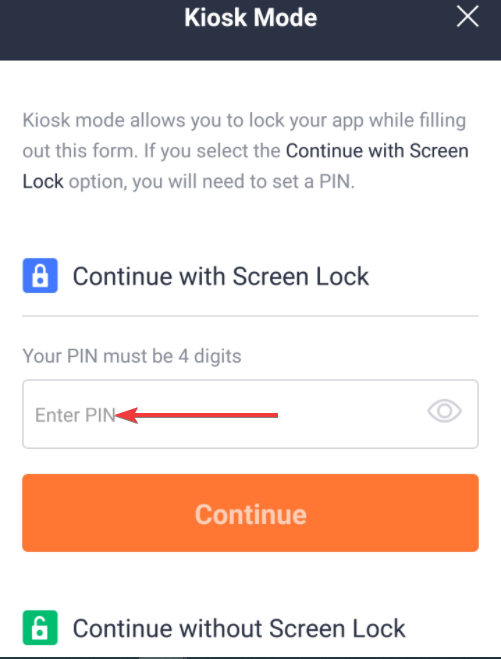Toggle PIN visibility with the eye icon
Viewport: 501px width, 659px height.
point(445,411)
